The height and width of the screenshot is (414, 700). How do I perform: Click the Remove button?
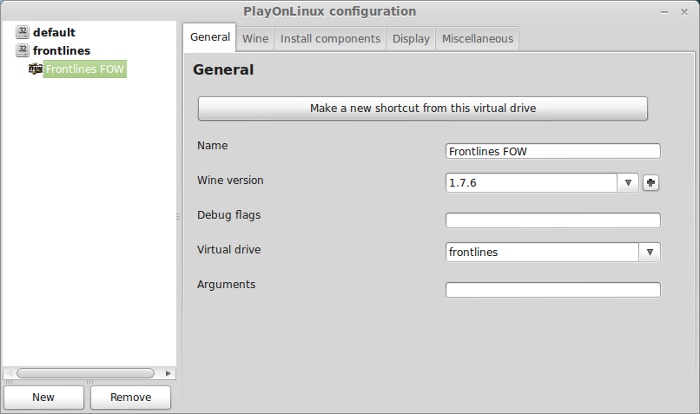(130, 397)
